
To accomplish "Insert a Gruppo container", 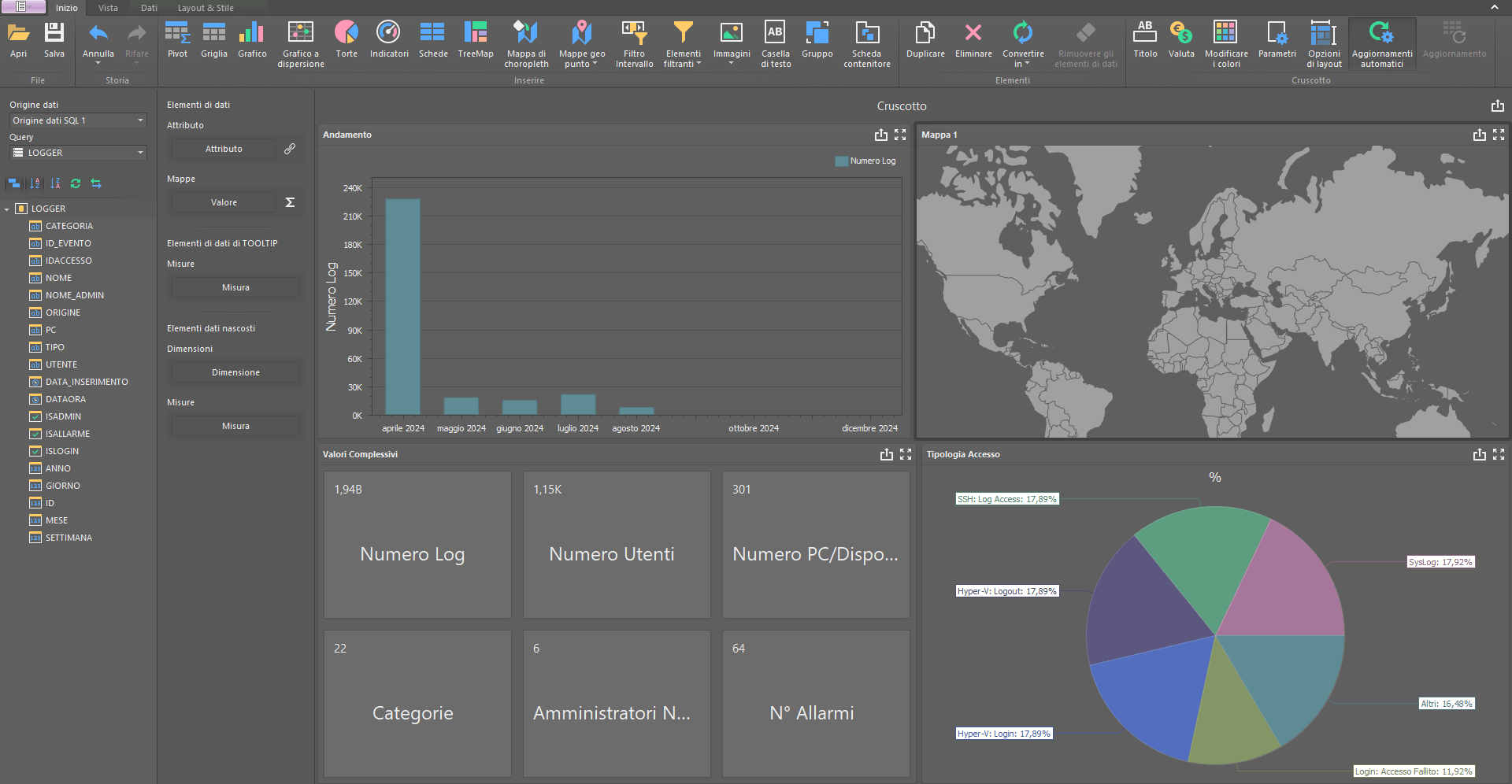I will pyautogui.click(x=817, y=41).
